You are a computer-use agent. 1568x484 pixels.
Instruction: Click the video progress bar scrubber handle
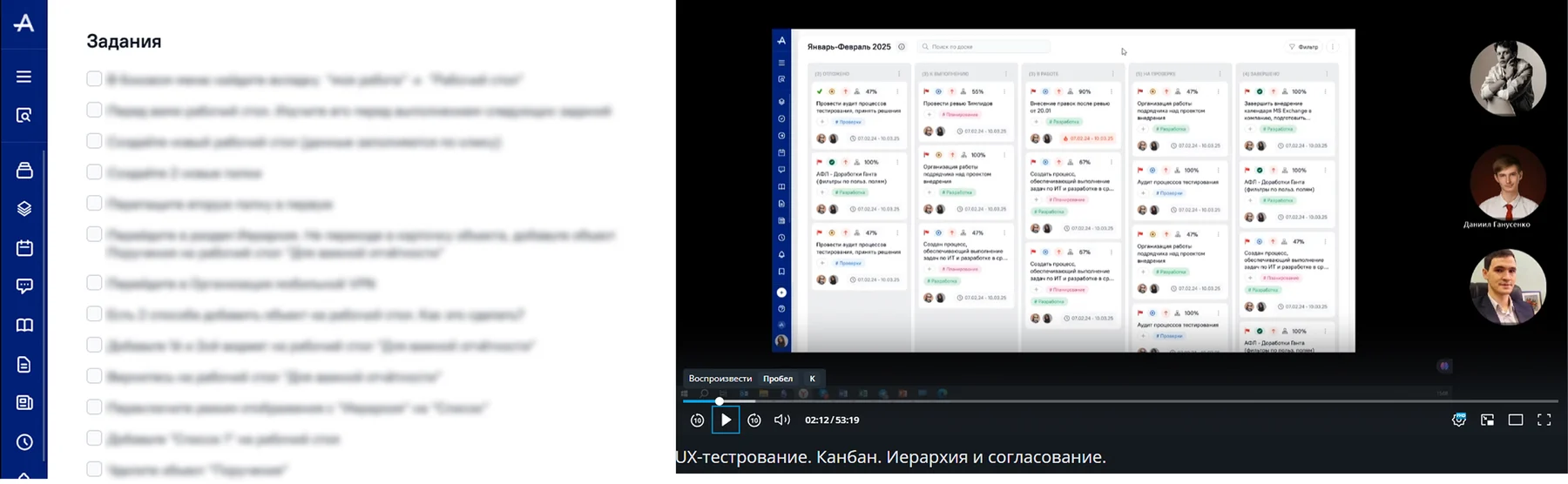coord(720,401)
